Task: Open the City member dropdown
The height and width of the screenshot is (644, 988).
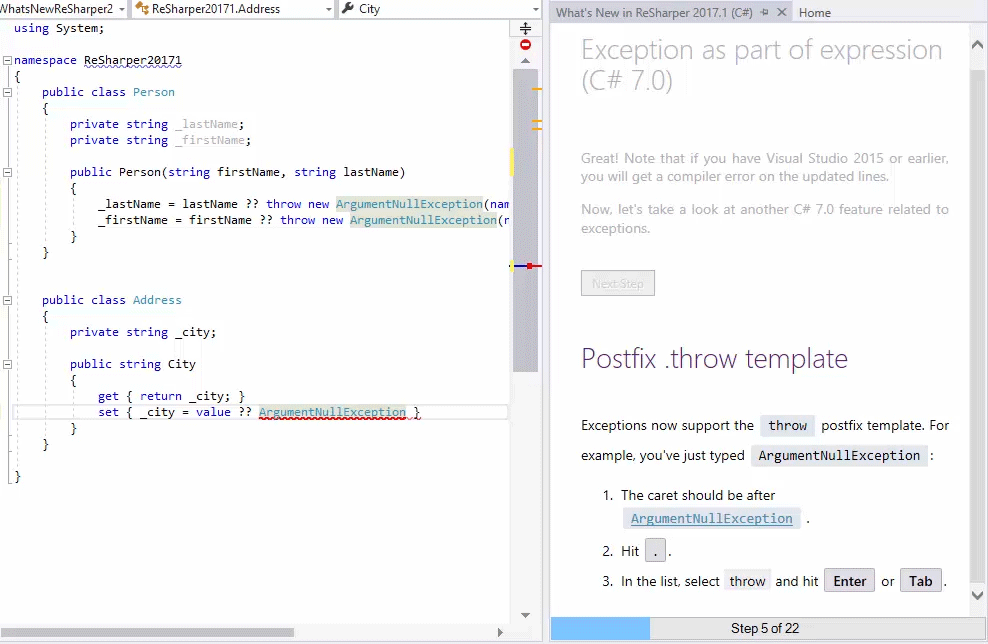Action: (537, 8)
